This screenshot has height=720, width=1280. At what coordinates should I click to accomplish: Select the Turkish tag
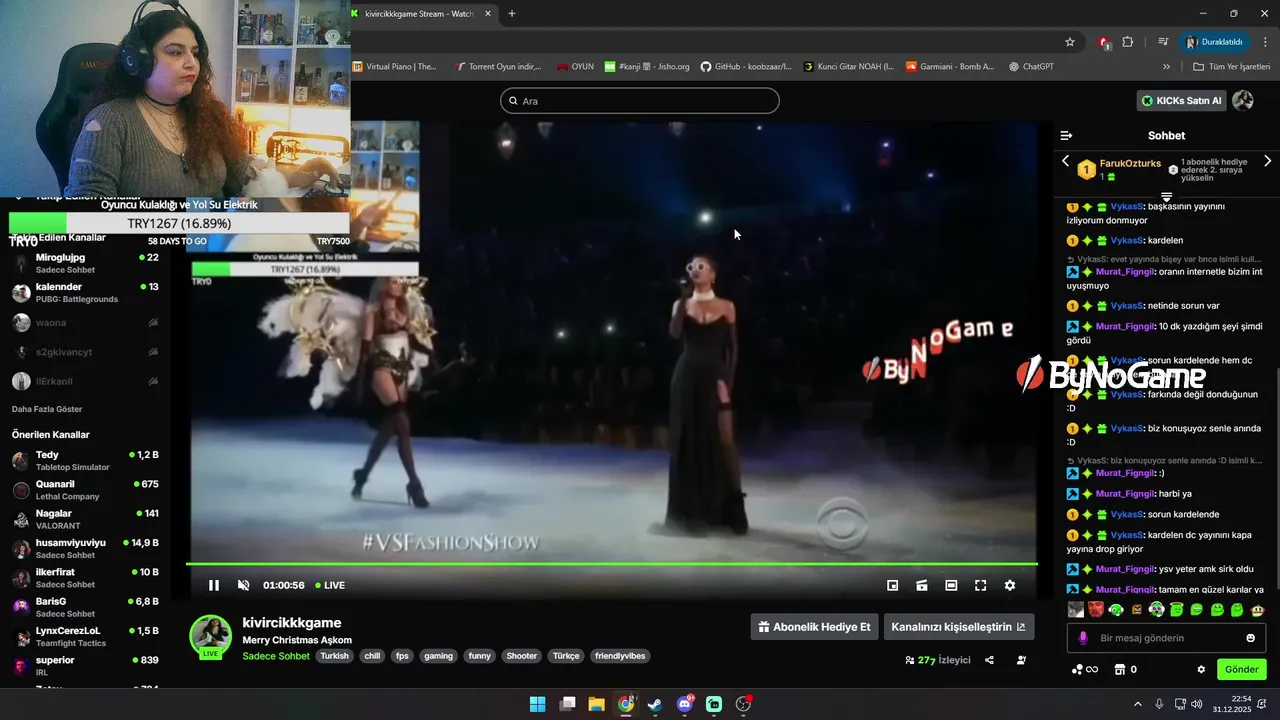[335, 656]
